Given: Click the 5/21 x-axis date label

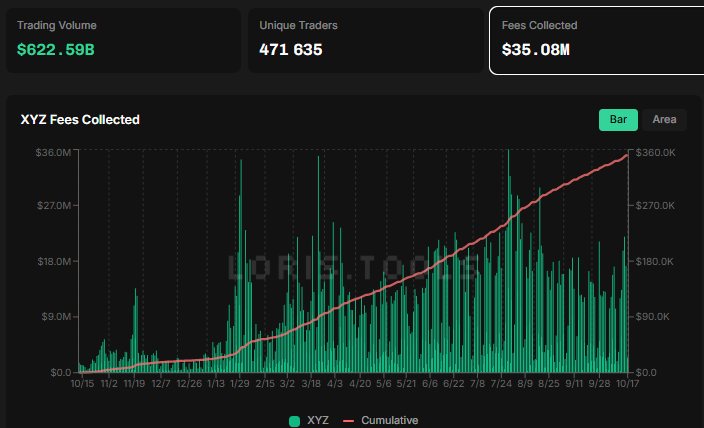Looking at the screenshot, I should (x=406, y=384).
